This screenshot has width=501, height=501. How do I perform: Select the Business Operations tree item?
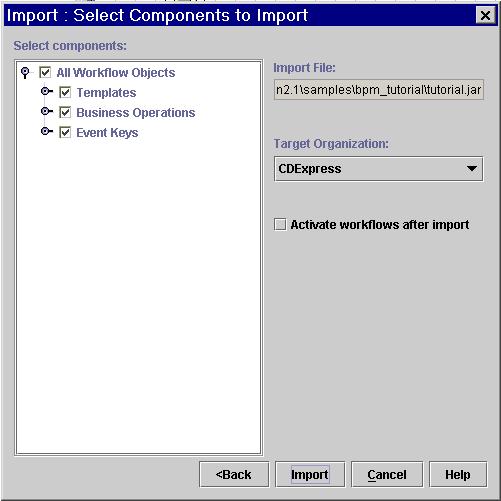point(136,113)
